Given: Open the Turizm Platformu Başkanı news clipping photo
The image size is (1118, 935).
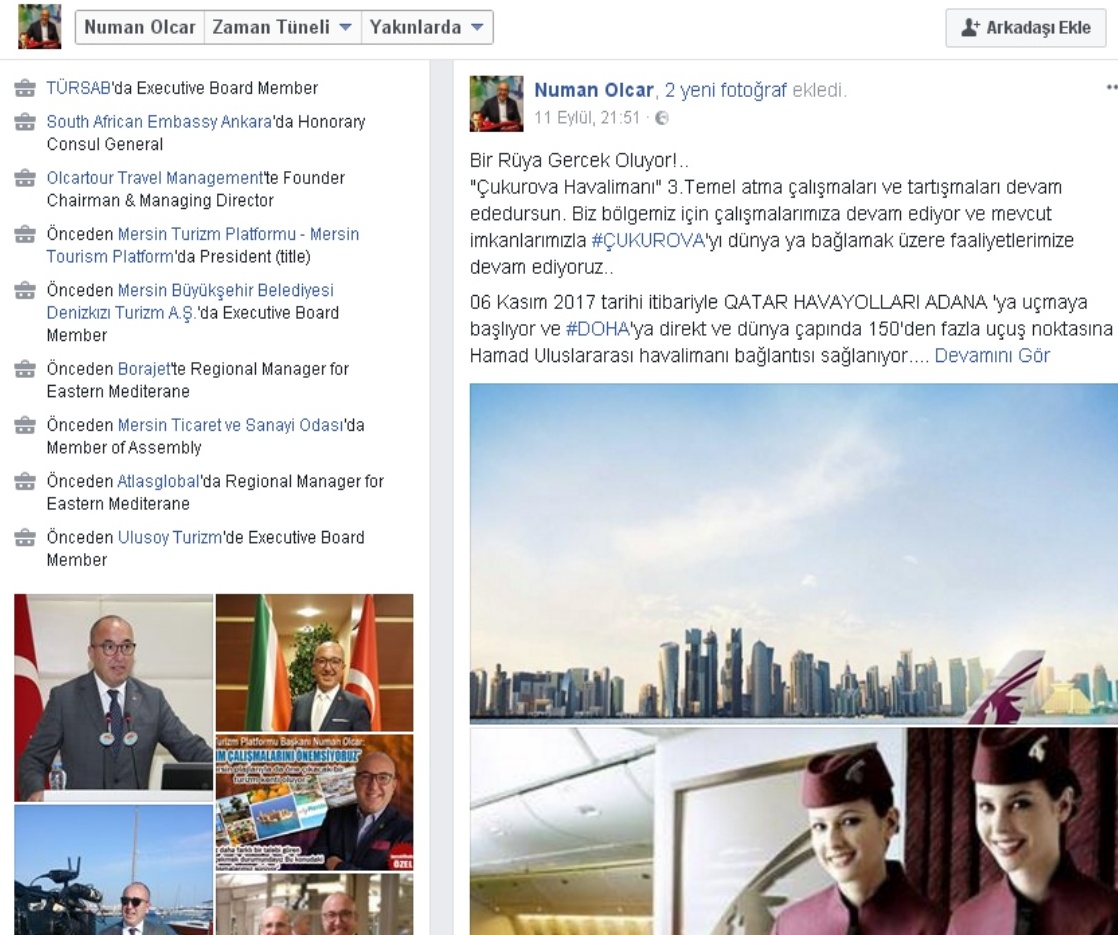Looking at the screenshot, I should [x=314, y=802].
